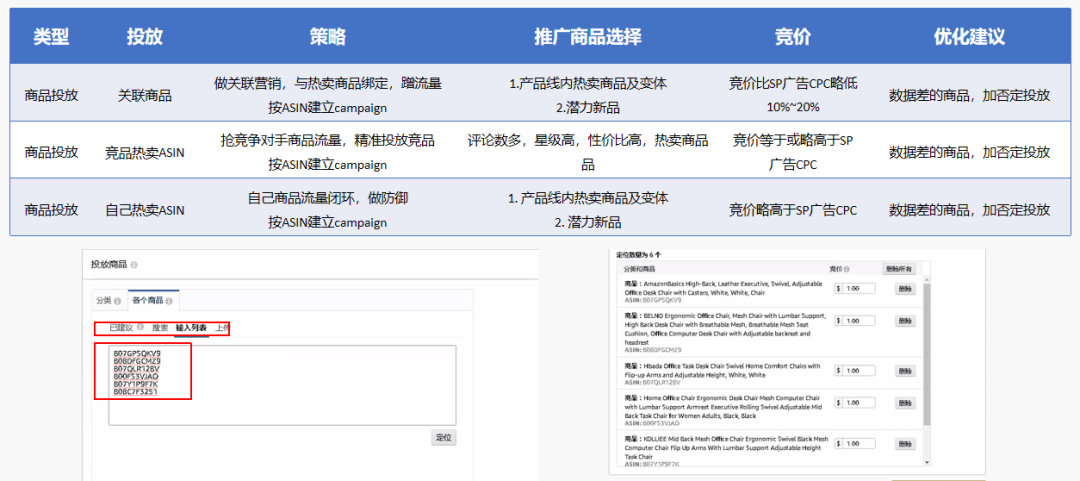Delete the Home Office Chair Ergonomic row
Screen dimensions: 1080x481
pos(905,402)
